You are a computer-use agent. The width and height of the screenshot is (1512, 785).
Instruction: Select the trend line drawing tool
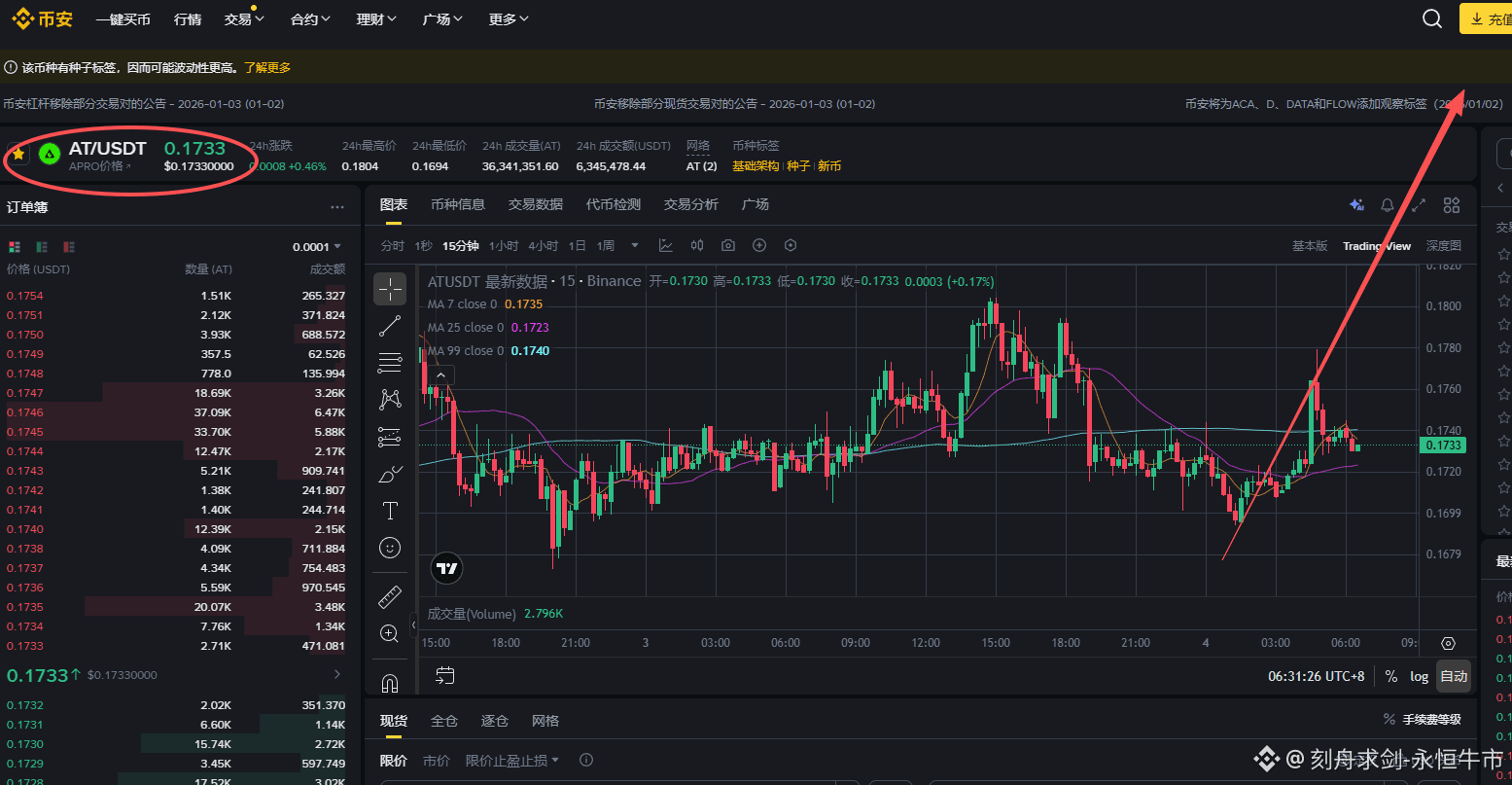(x=390, y=326)
